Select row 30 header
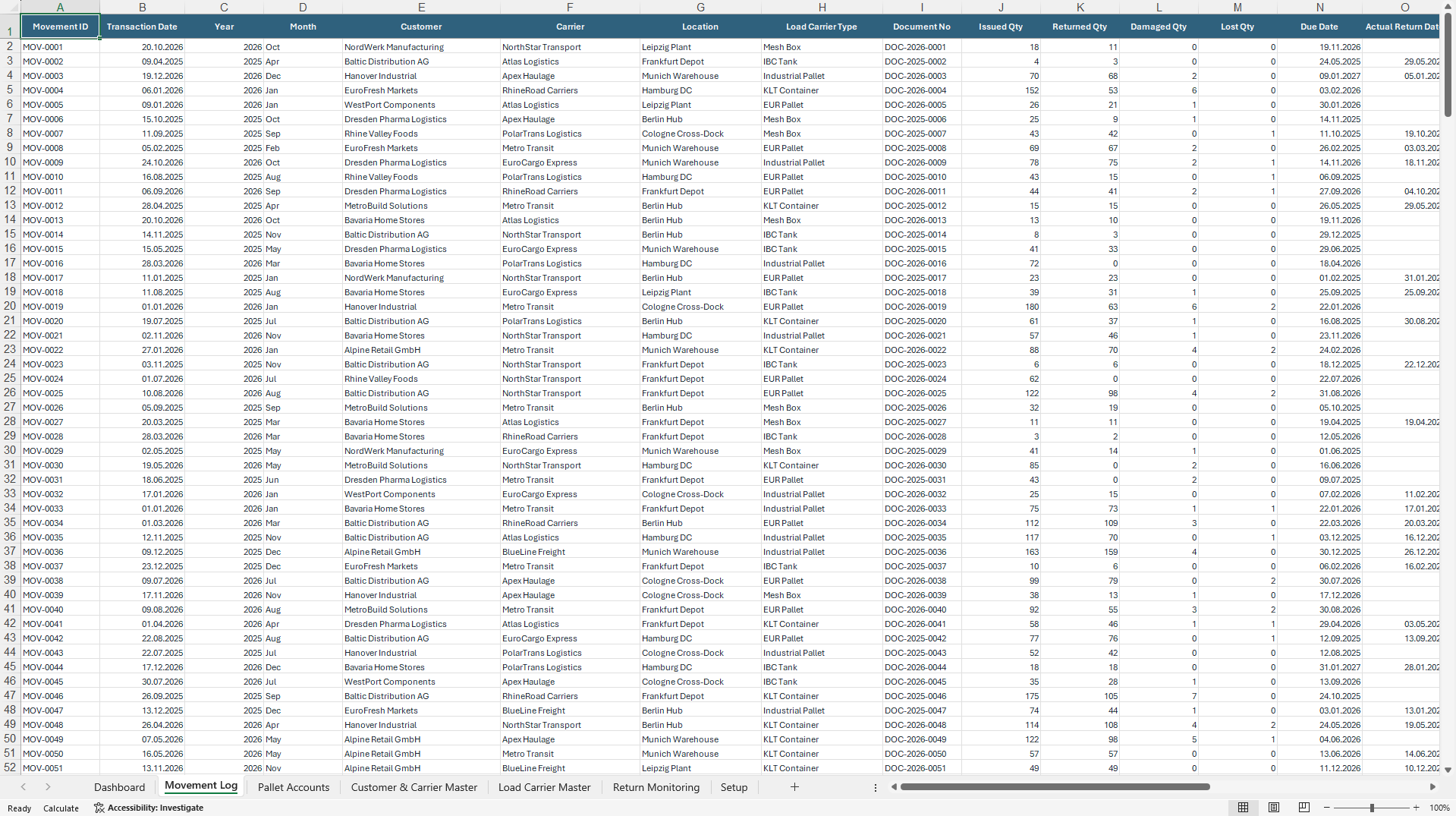 (10, 450)
